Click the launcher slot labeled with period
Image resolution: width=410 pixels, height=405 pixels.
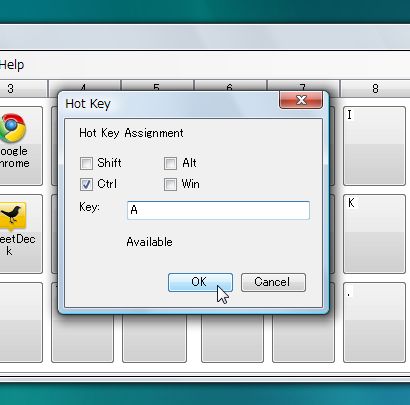click(374, 322)
